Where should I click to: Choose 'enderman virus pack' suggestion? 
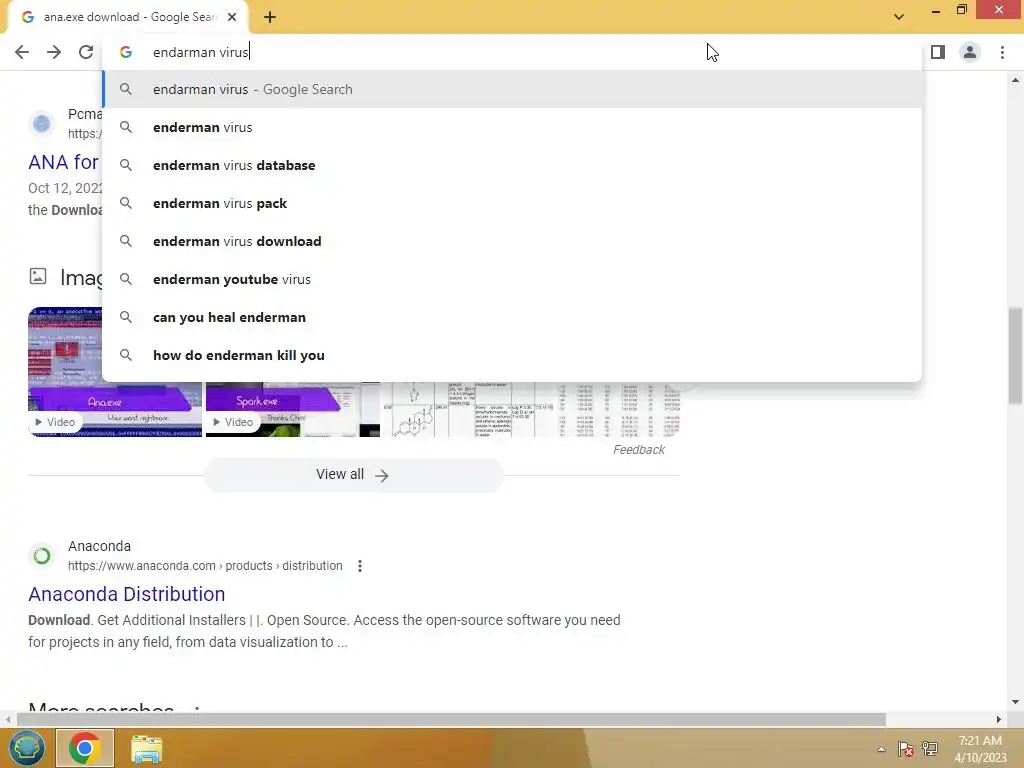(x=512, y=203)
